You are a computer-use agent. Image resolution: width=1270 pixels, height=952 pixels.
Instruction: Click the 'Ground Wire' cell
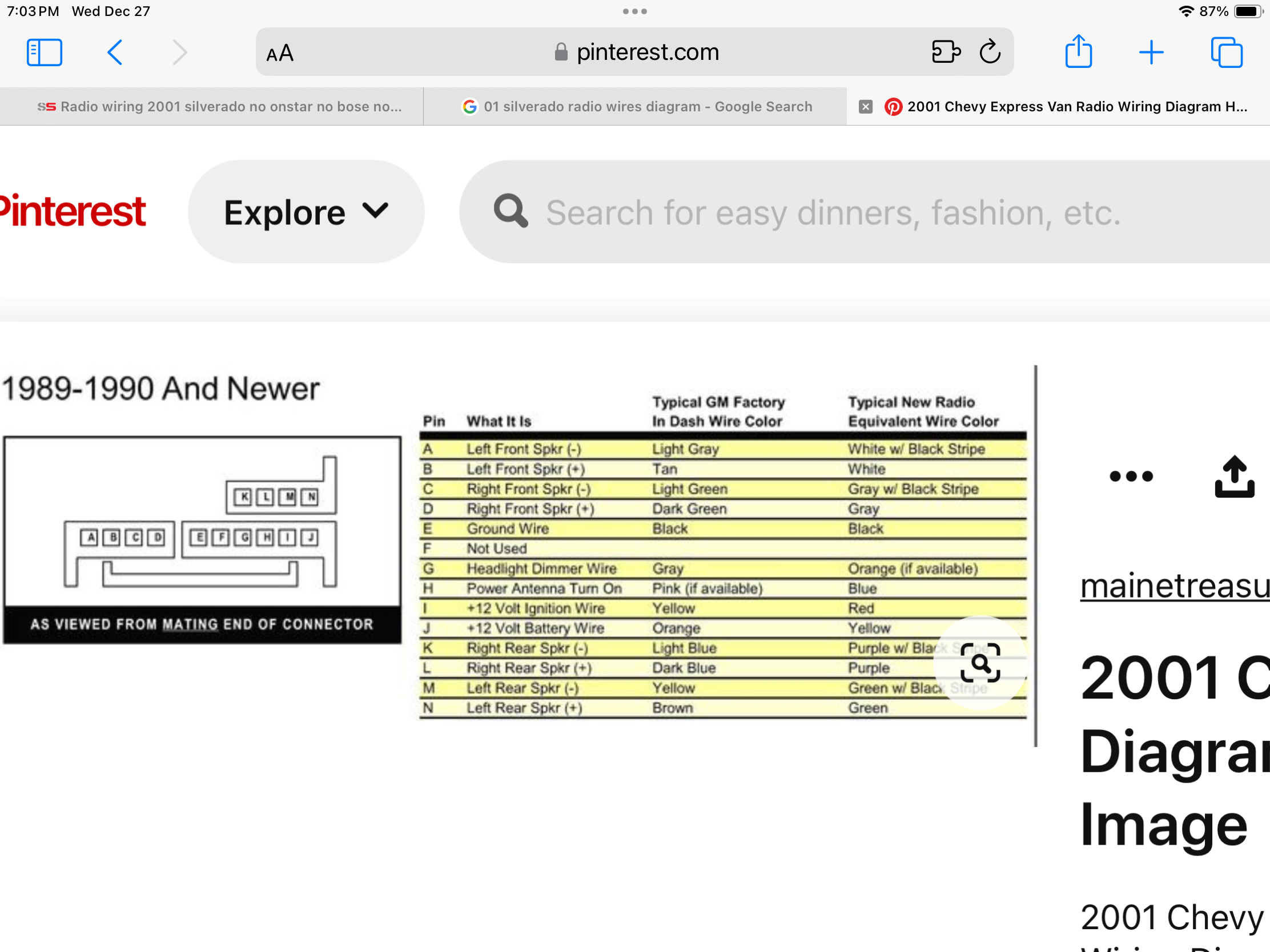(x=508, y=529)
